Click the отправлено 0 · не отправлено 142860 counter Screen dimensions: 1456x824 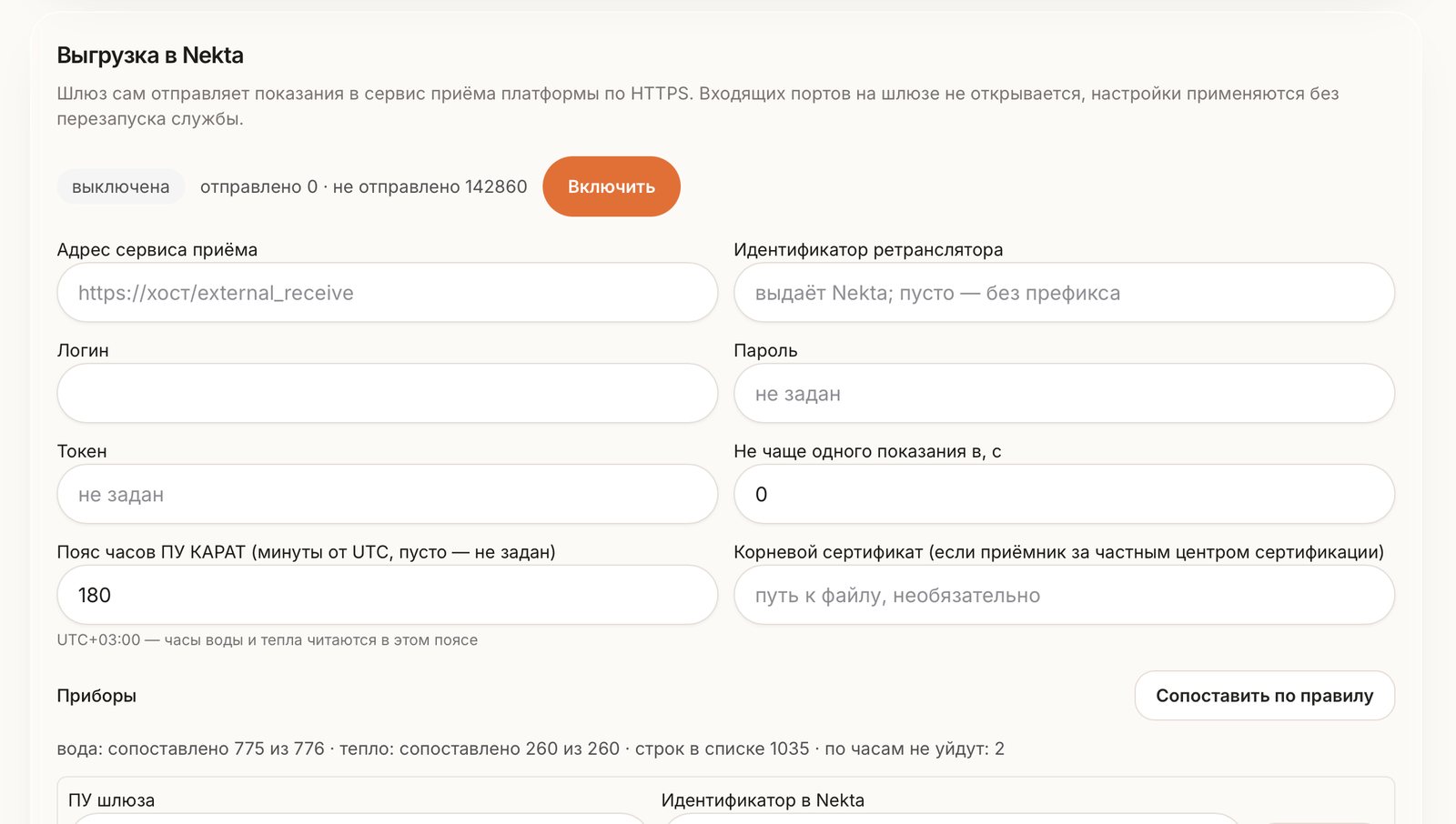click(364, 186)
